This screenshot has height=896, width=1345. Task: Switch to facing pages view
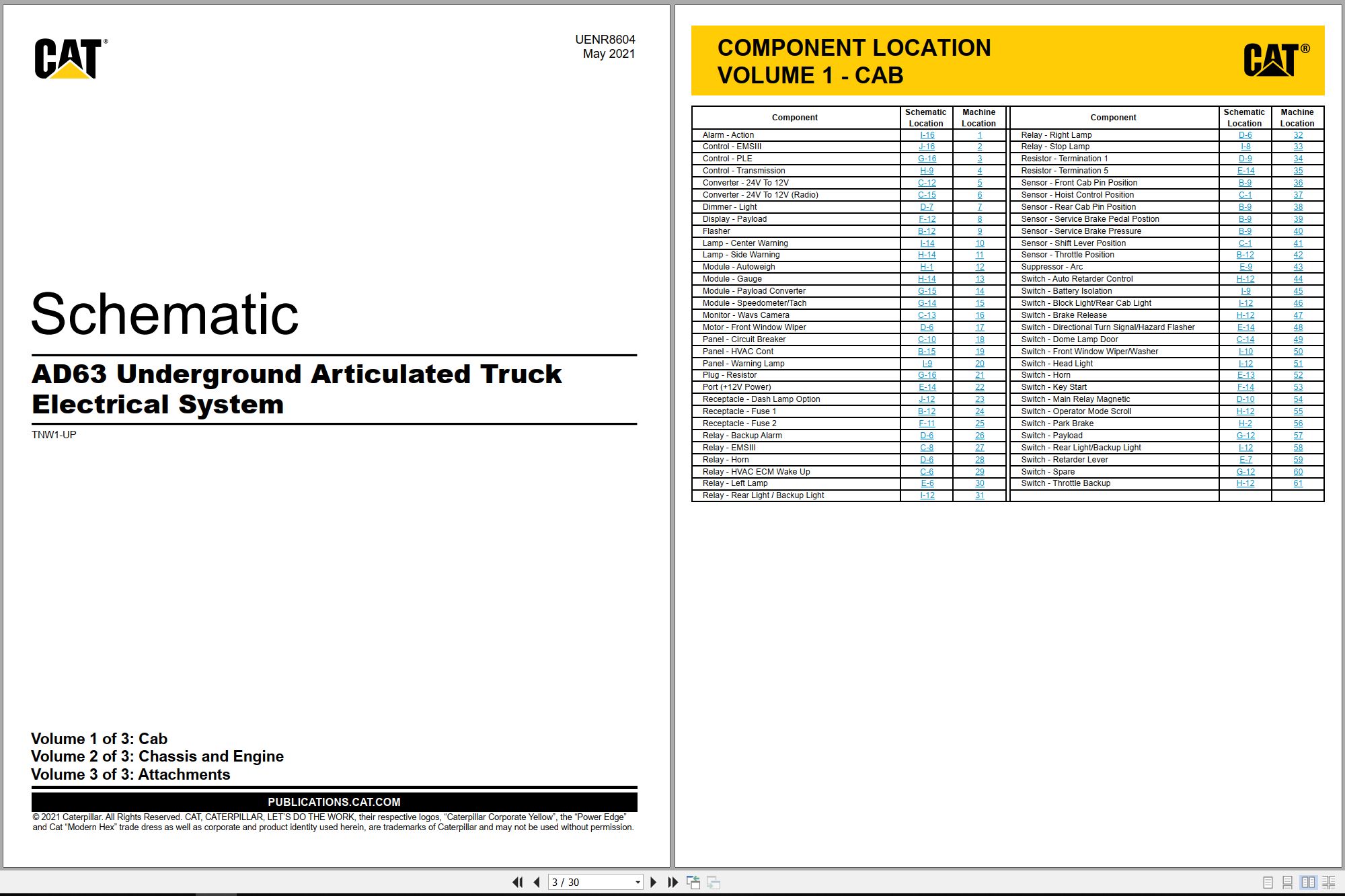1308,882
